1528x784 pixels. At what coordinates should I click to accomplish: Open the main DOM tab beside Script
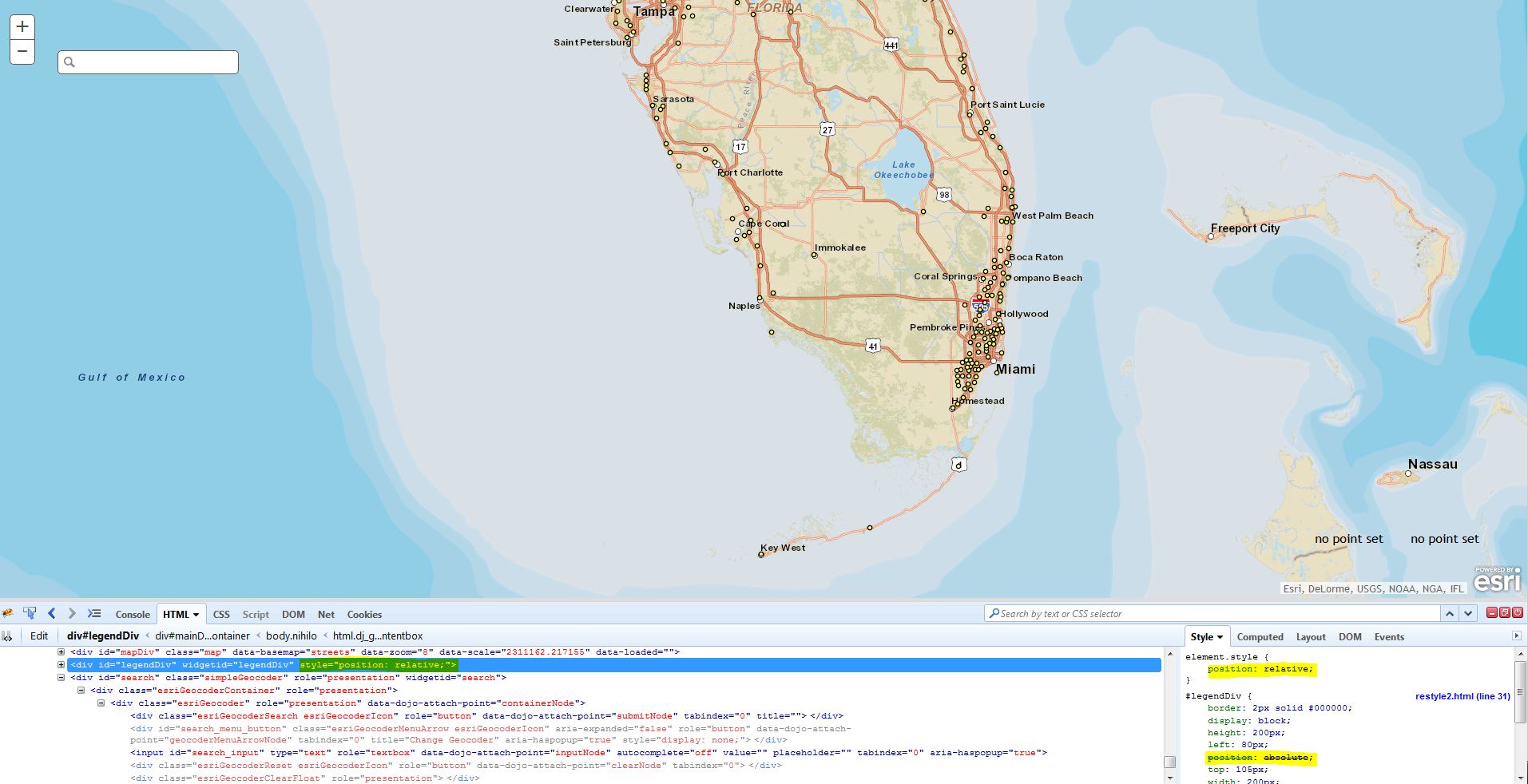(293, 615)
